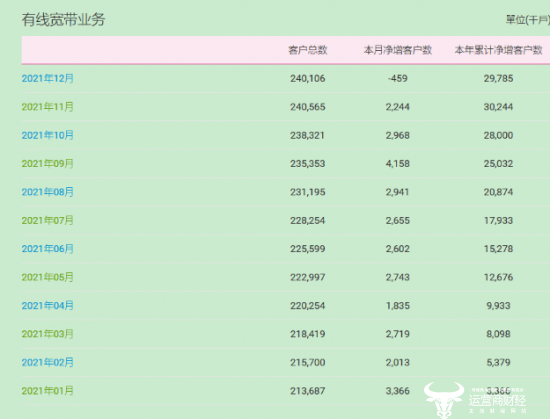Click the 客户总数 column header
Screen dimensions: 550x419
[x=308, y=50]
